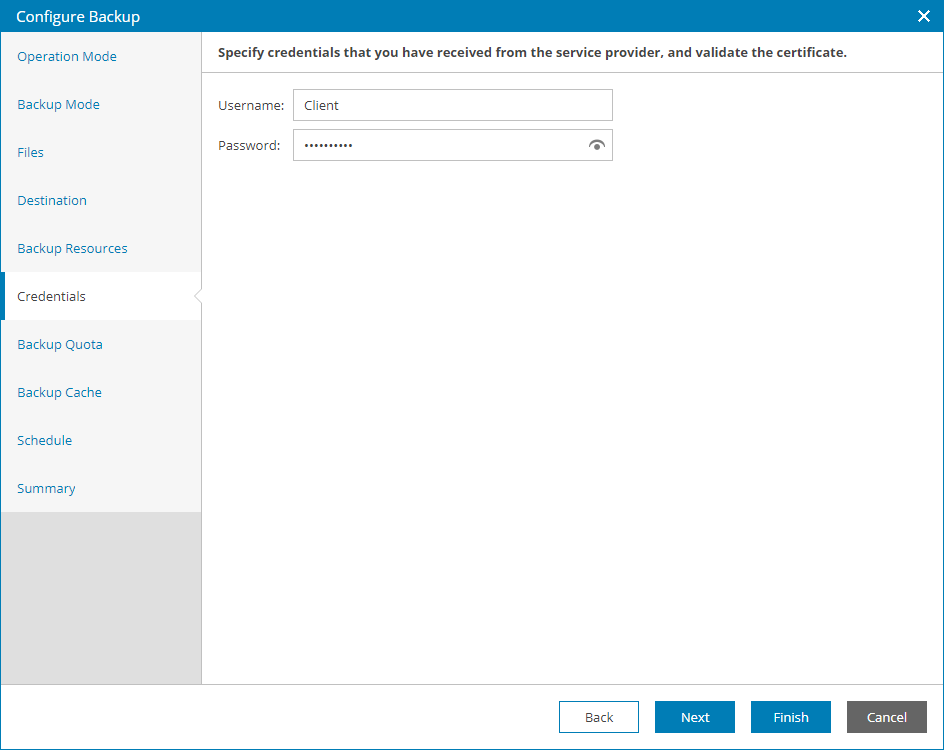Go to the Backup Mode step
This screenshot has height=750, width=944.
click(x=58, y=105)
